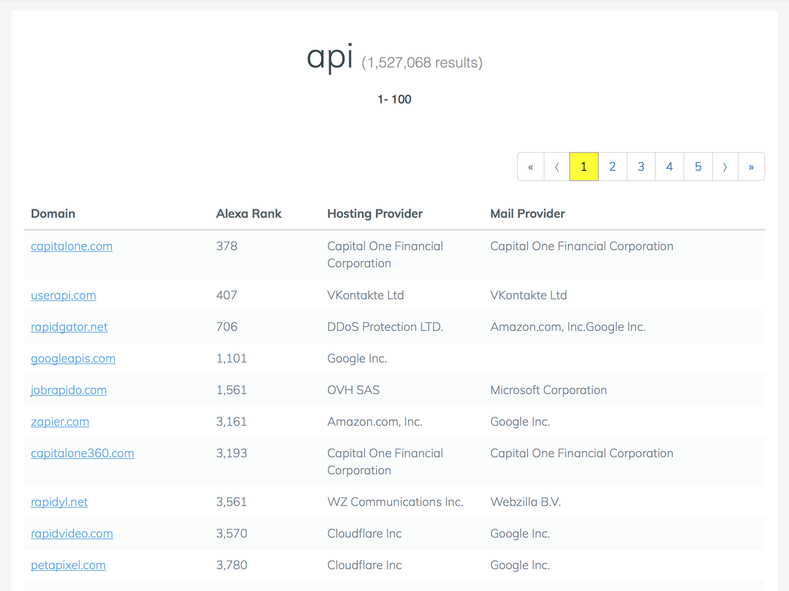Viewport: 789px width, 591px height.
Task: Open the rapidvideo.com domain link
Action: (x=72, y=534)
